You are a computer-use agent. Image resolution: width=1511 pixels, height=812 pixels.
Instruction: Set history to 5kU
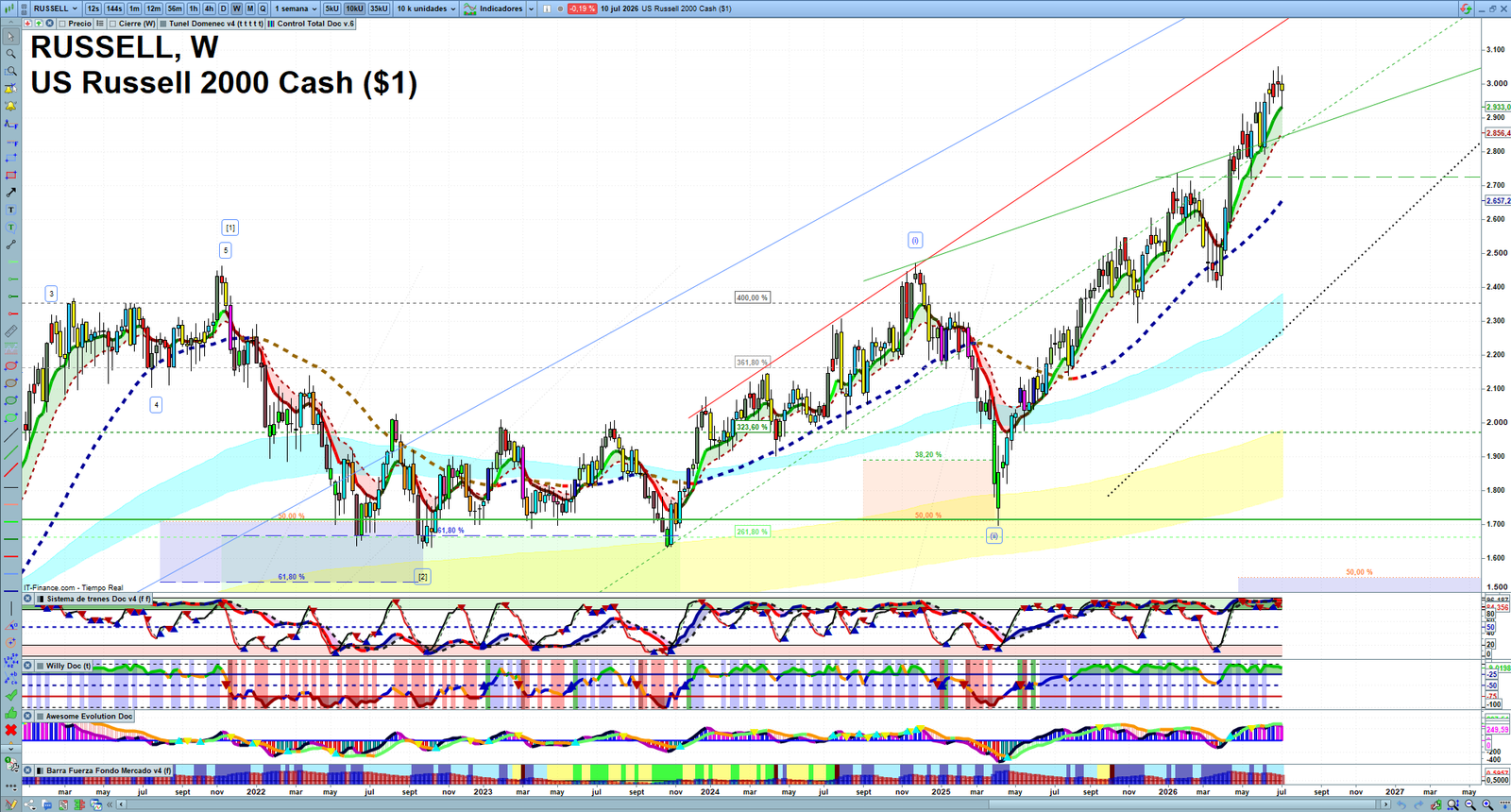(x=331, y=8)
